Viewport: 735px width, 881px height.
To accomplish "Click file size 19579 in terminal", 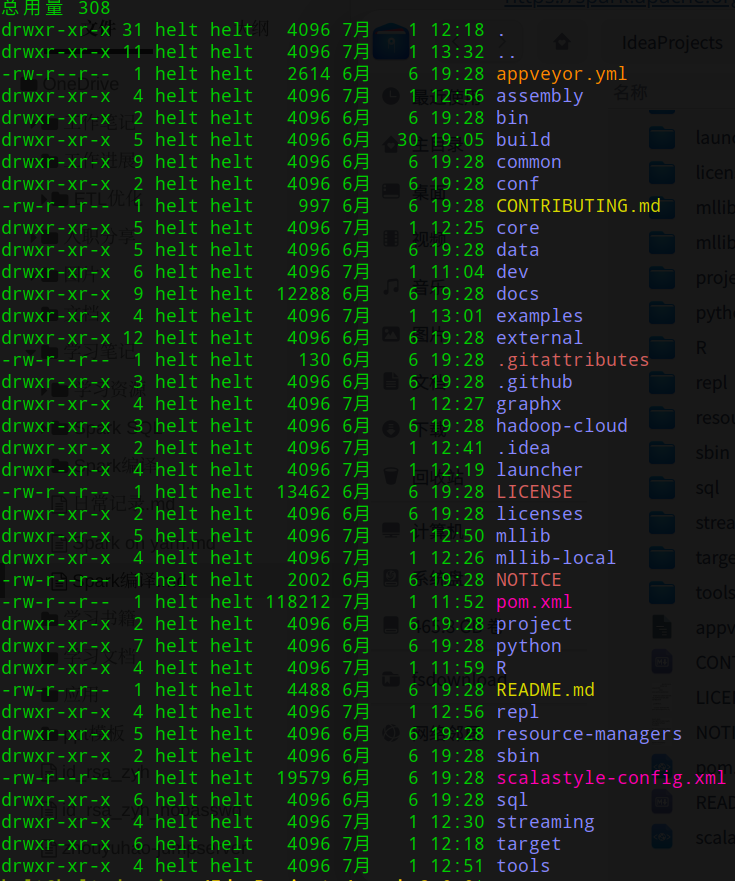I will 303,778.
